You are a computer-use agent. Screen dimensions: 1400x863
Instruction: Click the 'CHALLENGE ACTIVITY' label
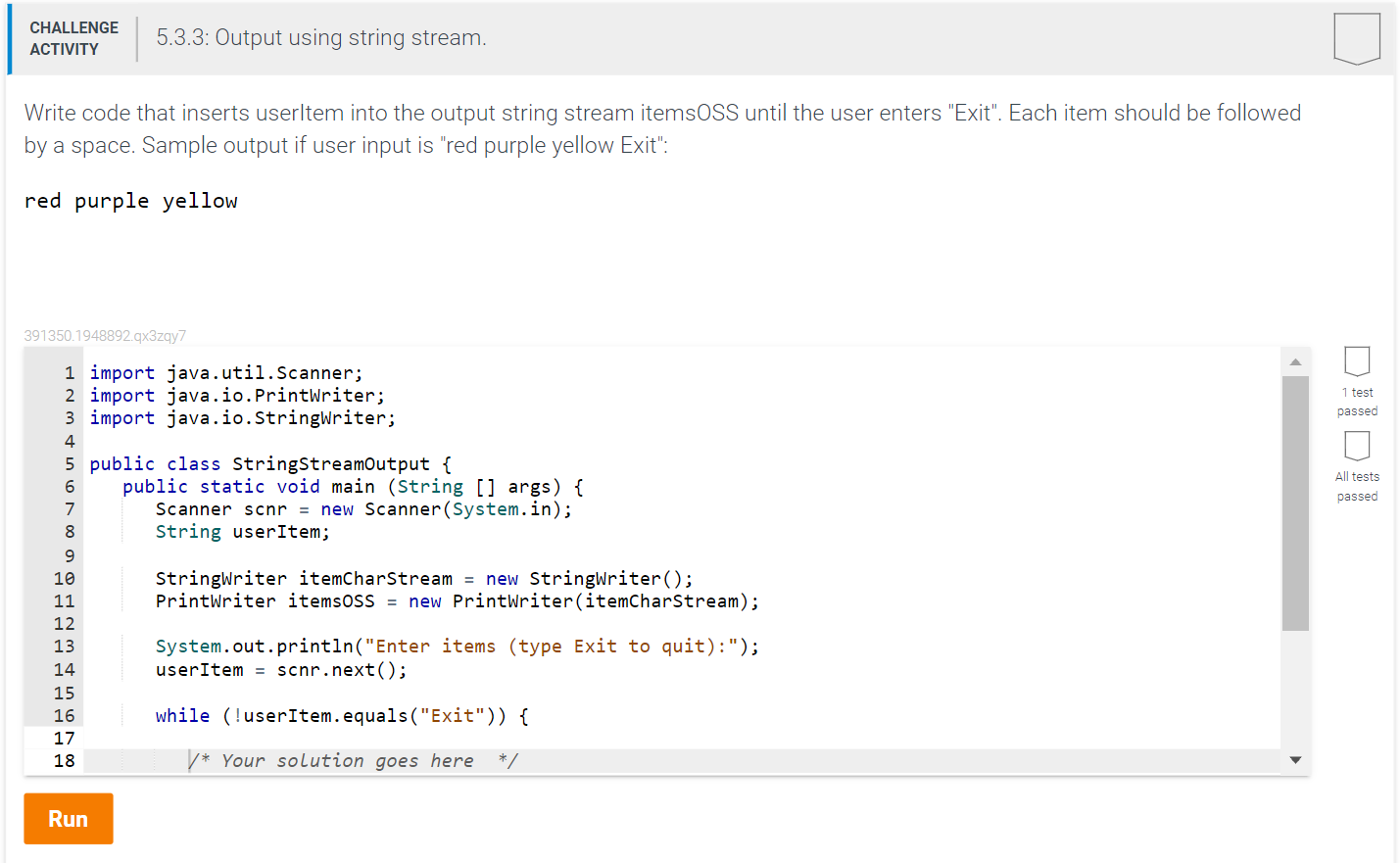click(73, 38)
